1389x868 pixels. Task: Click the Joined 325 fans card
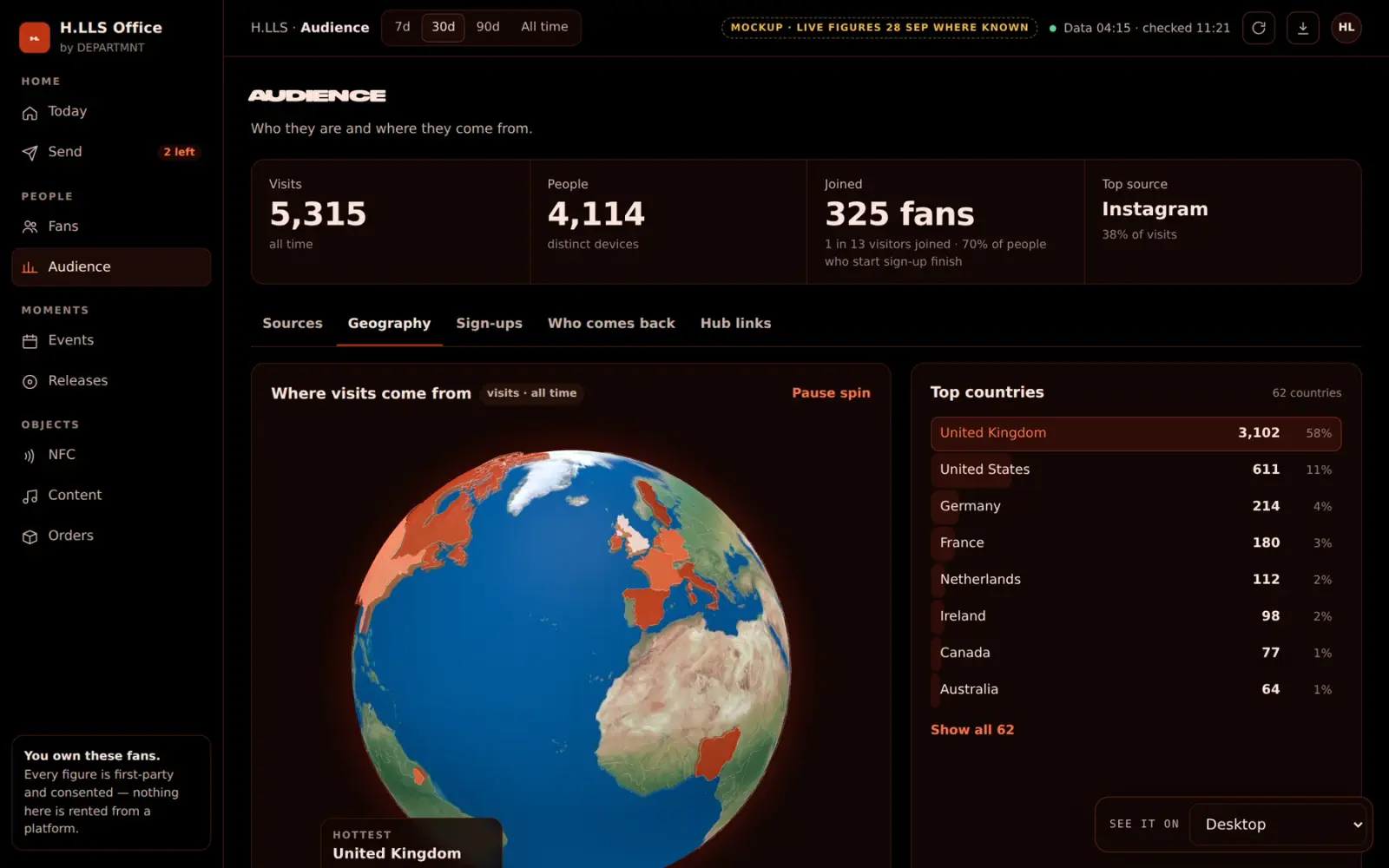[x=945, y=222]
